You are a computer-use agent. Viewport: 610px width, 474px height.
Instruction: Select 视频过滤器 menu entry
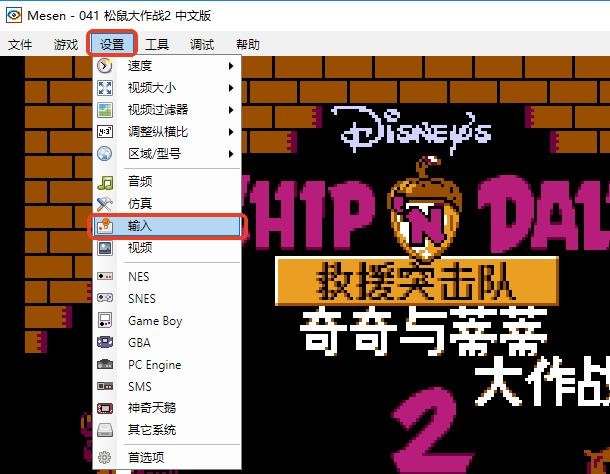point(167,110)
